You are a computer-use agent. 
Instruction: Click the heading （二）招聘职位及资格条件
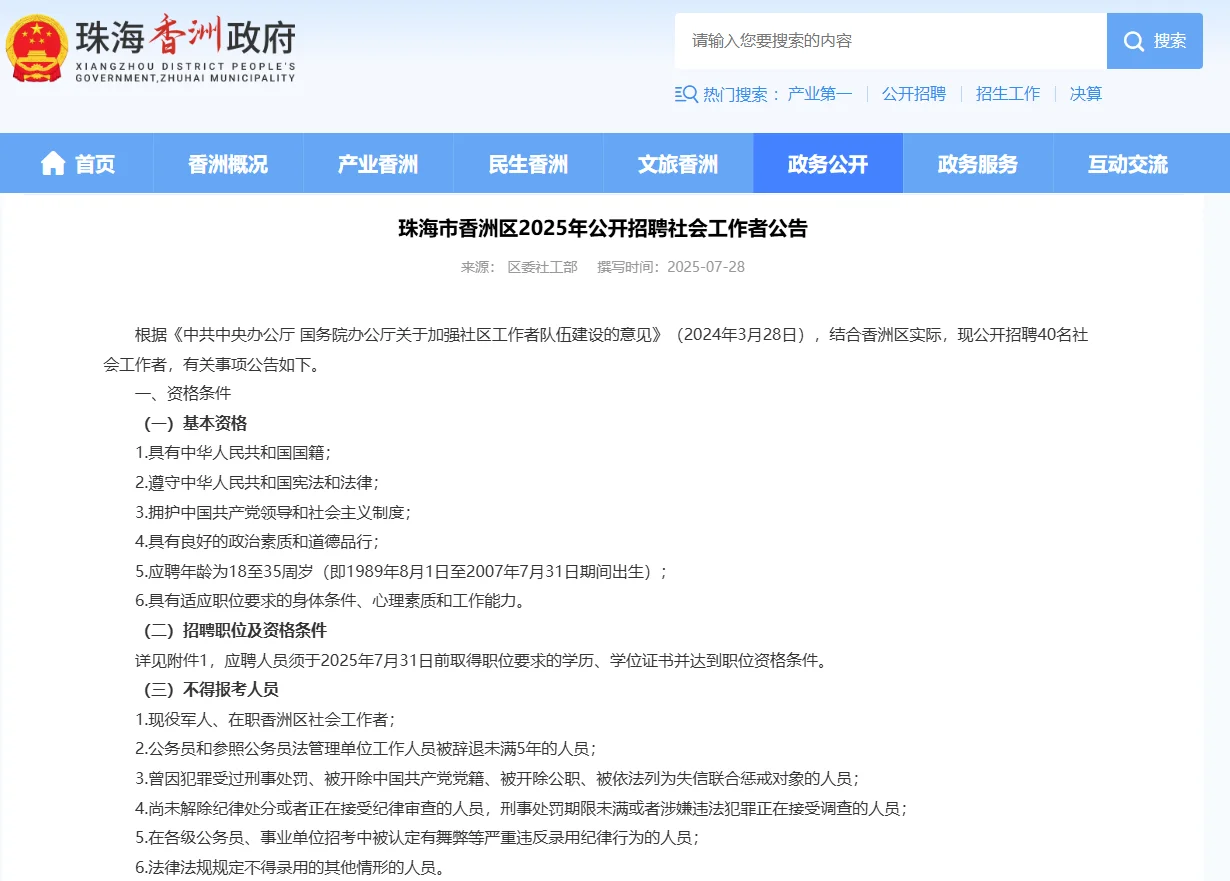point(231,631)
